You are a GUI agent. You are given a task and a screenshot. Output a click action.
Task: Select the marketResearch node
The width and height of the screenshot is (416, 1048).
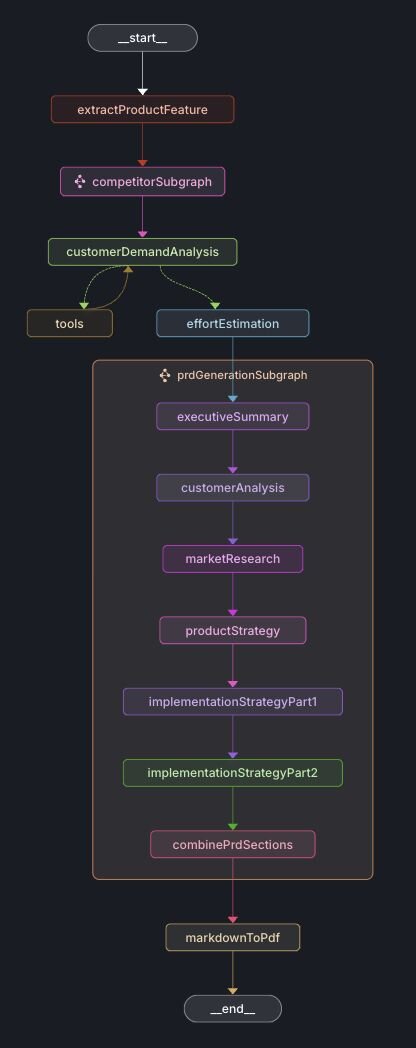point(233,559)
